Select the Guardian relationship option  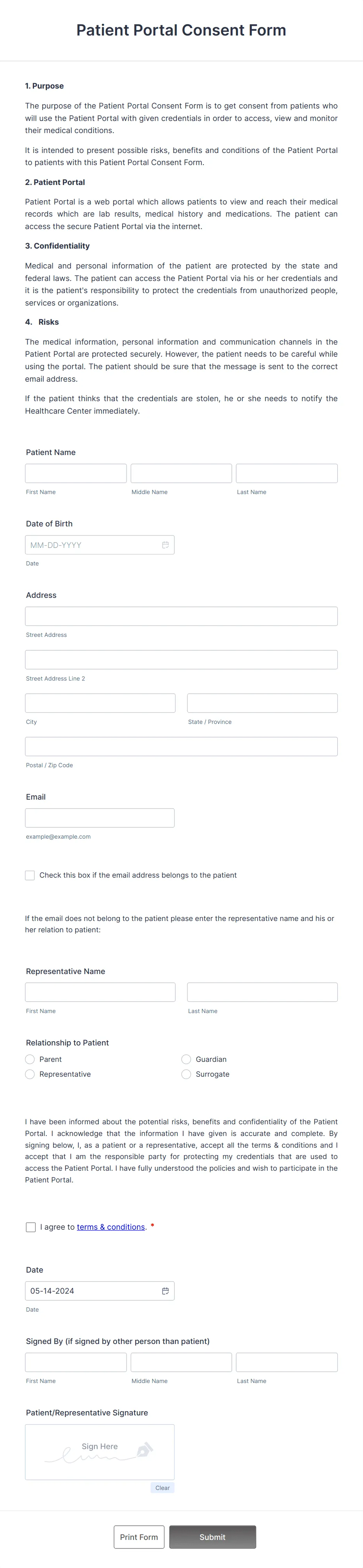click(x=186, y=1059)
